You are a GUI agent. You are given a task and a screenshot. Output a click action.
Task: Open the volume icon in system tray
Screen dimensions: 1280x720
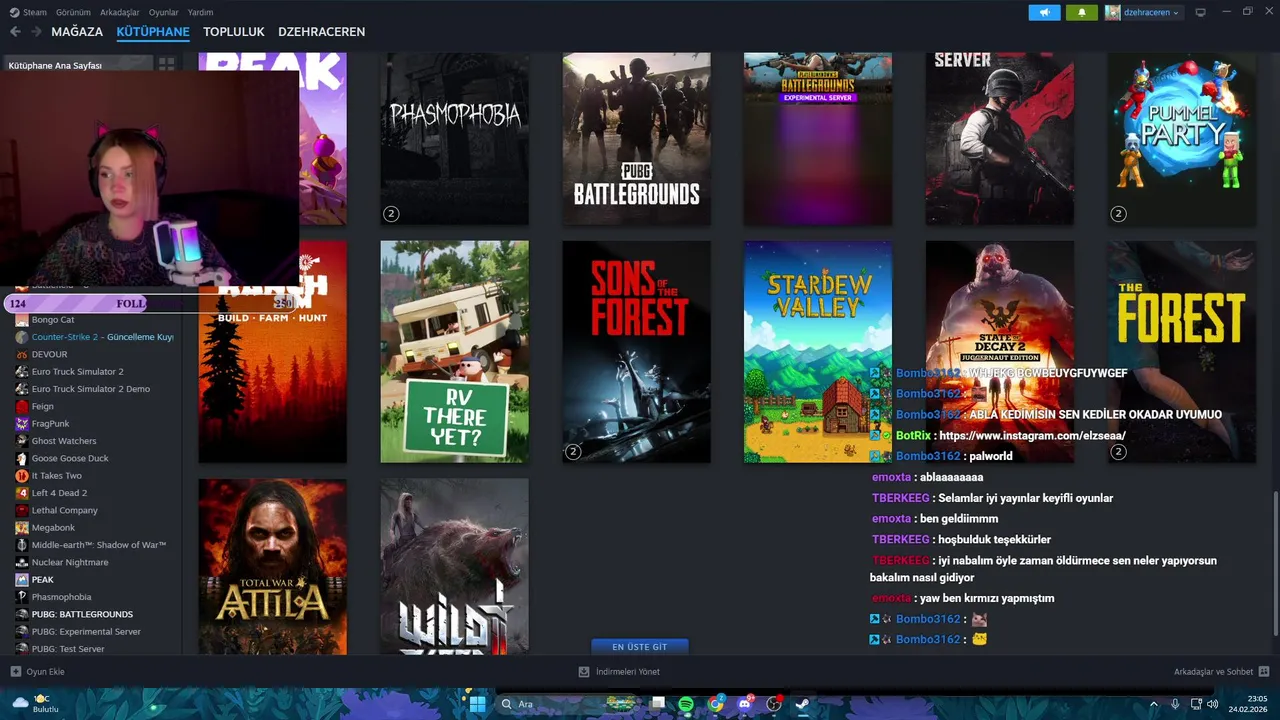tap(1213, 704)
